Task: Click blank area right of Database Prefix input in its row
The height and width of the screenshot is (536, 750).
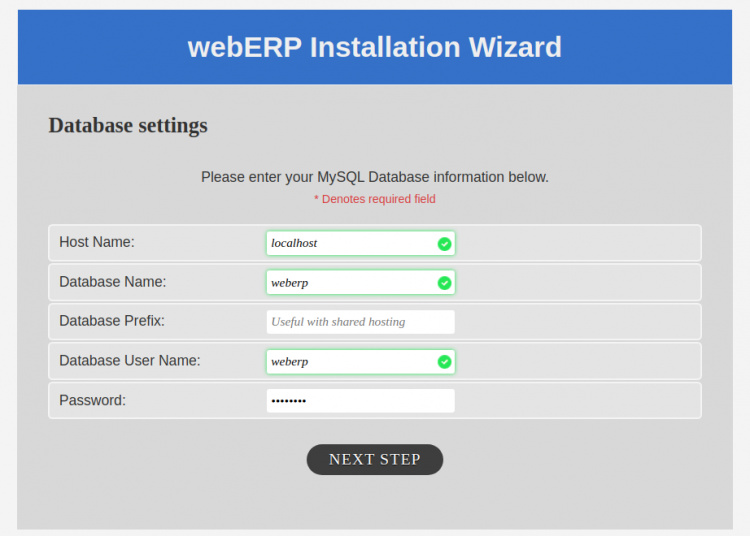Action: [x=578, y=322]
